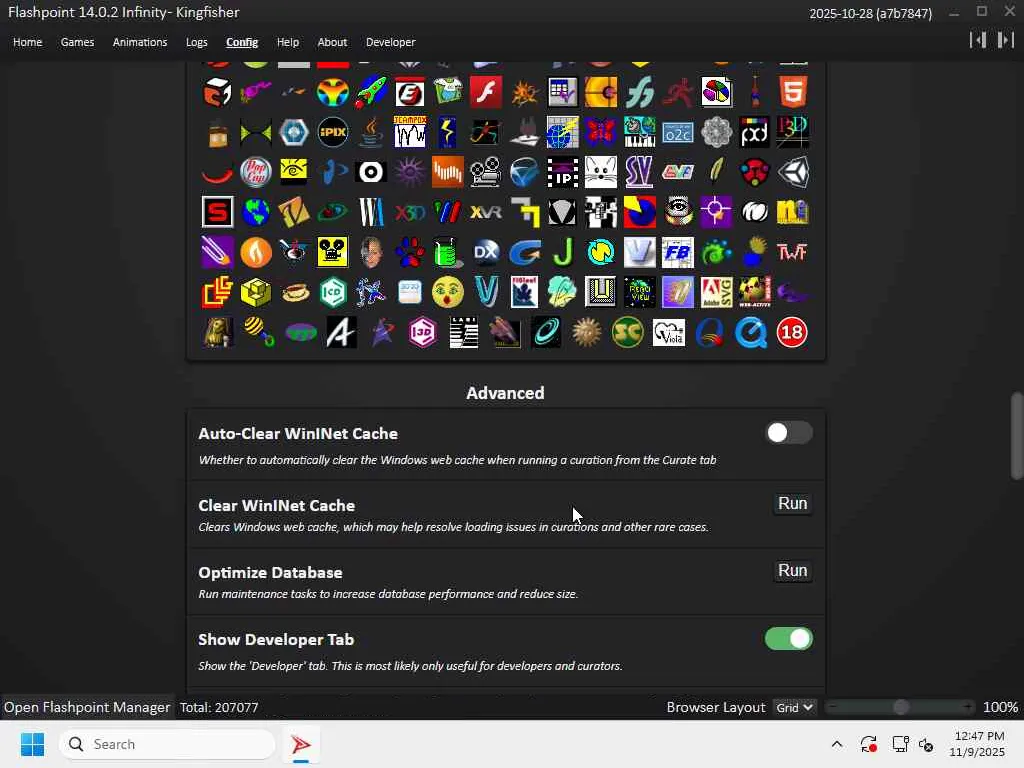This screenshot has width=1024, height=768.
Task: Open Flashpoint Manager
Action: click(x=87, y=707)
